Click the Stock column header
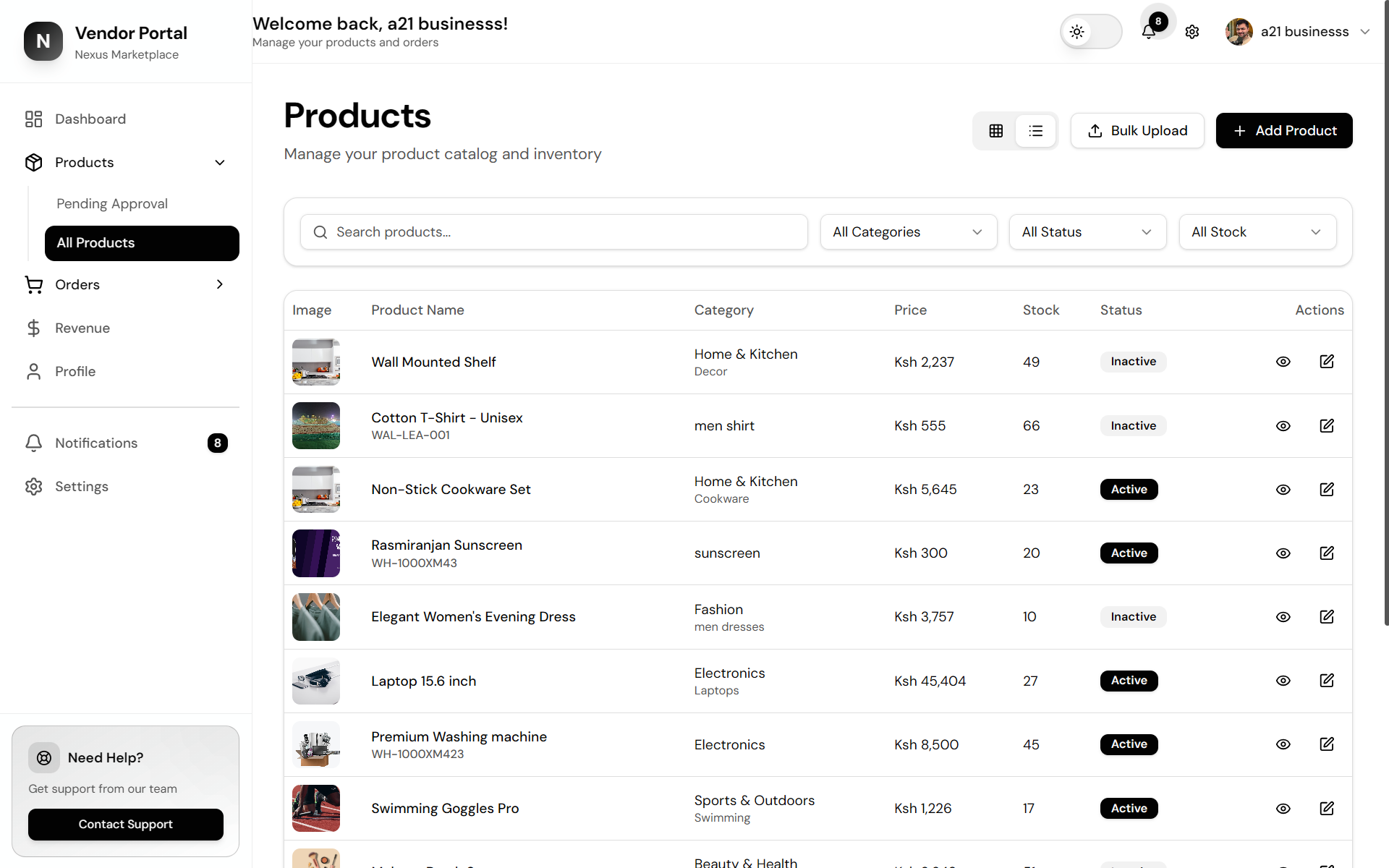This screenshot has width=1389, height=868. click(x=1040, y=310)
